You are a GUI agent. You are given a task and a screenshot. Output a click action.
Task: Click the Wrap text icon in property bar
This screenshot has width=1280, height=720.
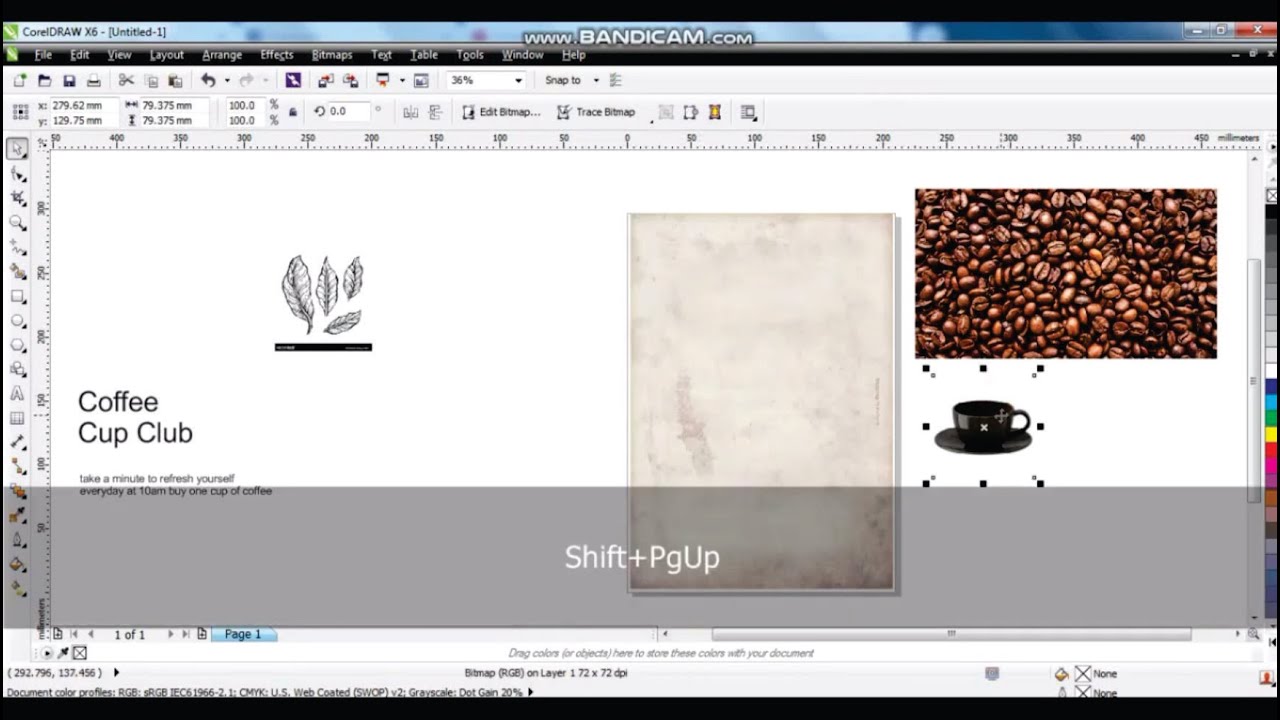(x=748, y=112)
